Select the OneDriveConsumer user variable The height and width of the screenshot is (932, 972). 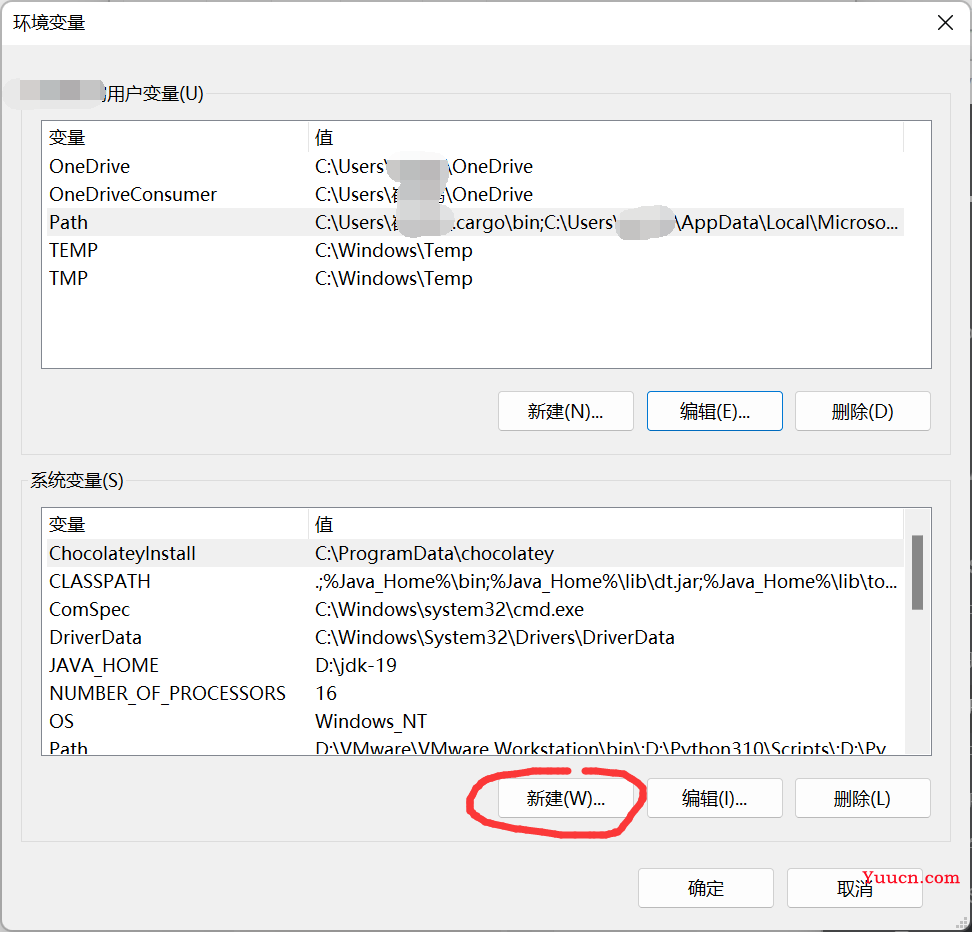point(475,194)
